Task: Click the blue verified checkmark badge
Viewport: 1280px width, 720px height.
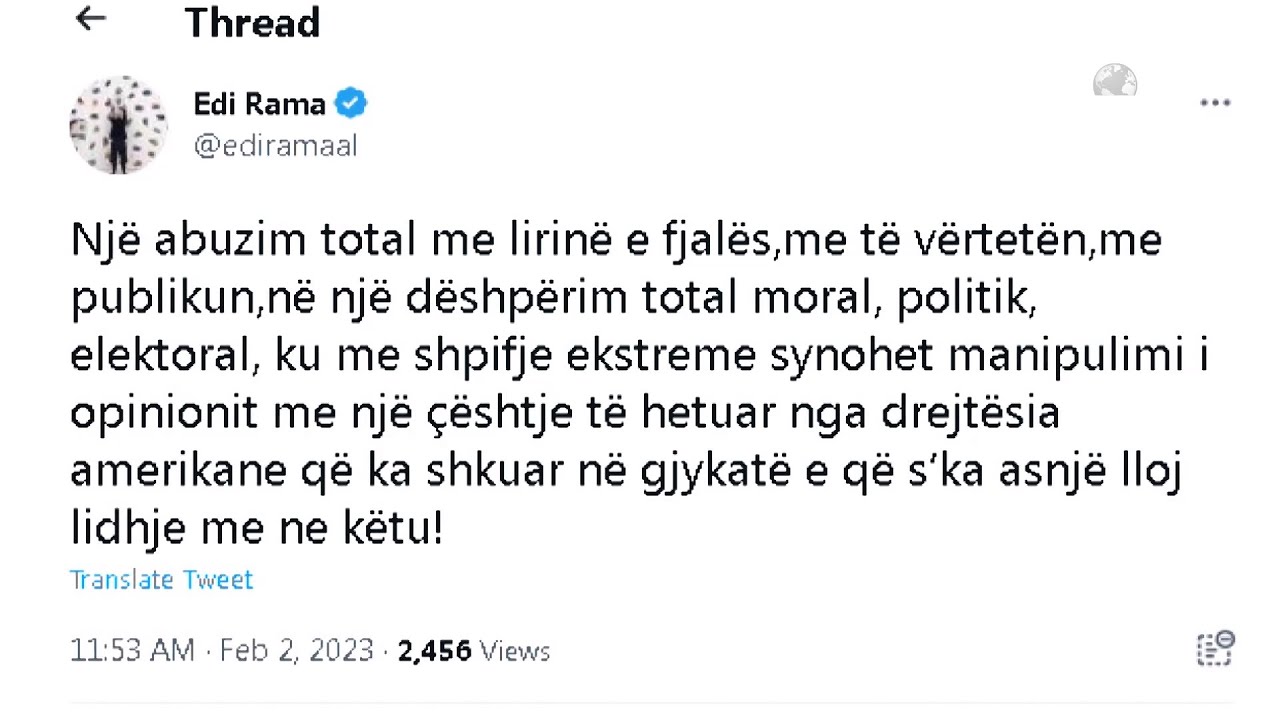Action: click(351, 103)
